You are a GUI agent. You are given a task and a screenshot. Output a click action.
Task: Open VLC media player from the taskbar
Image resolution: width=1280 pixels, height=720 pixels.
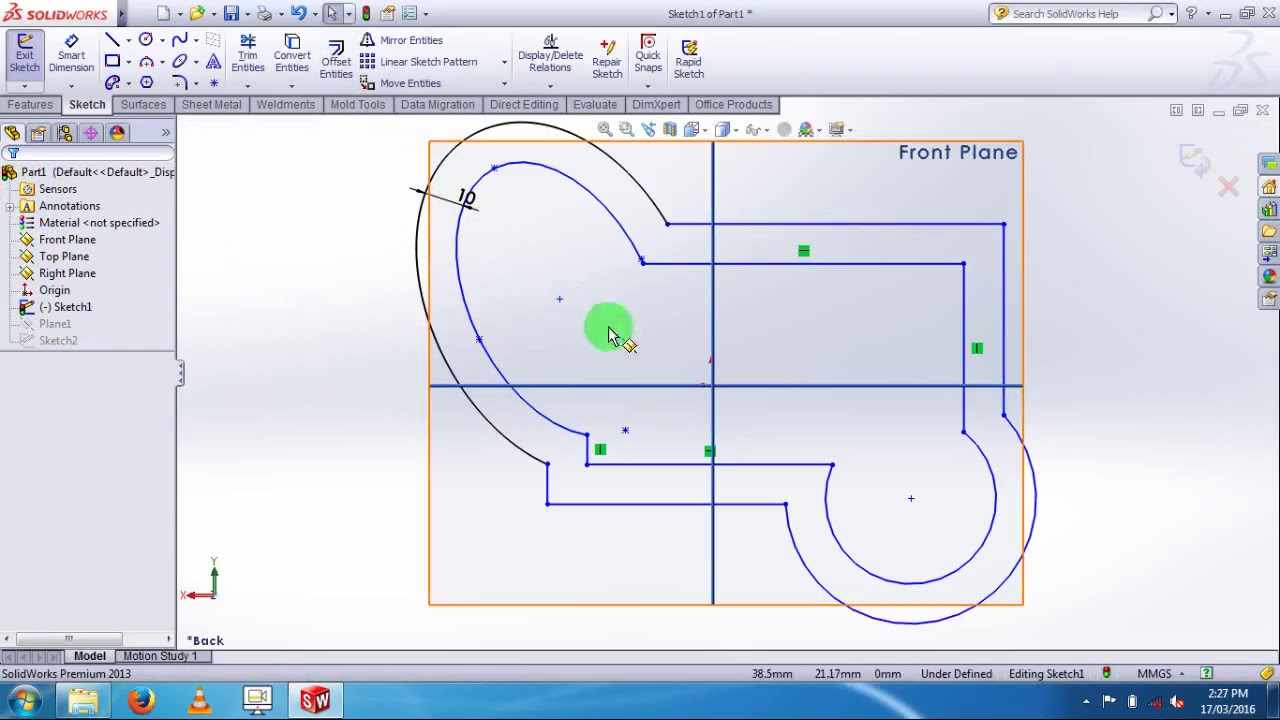click(199, 700)
